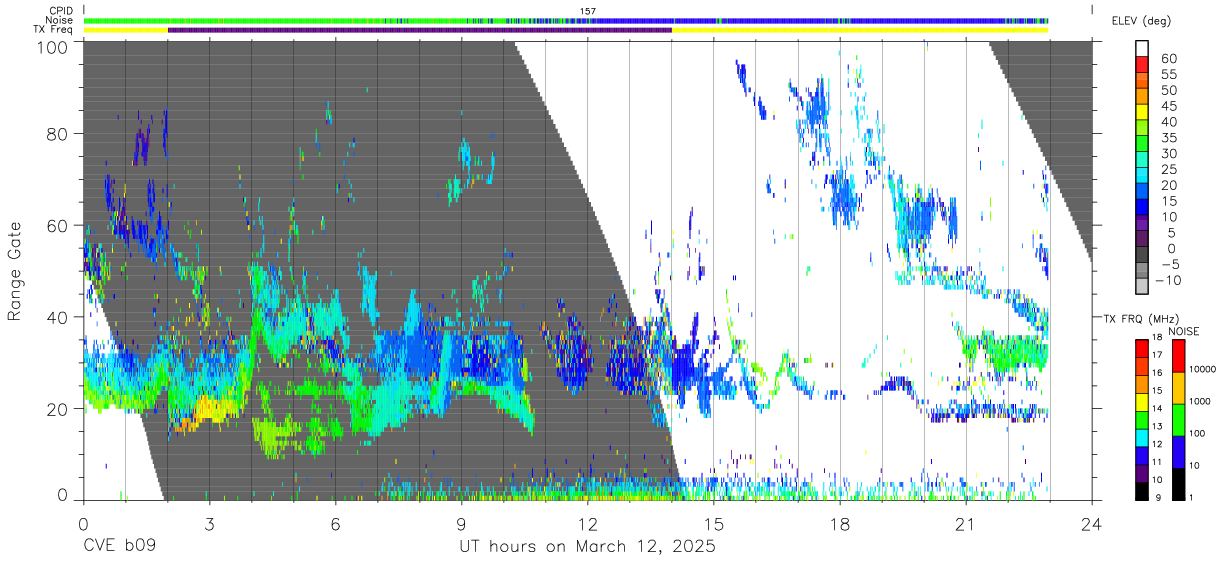1228x567 pixels.
Task: Pick the black segment of the TX FRQ color bar
Action: click(1141, 489)
